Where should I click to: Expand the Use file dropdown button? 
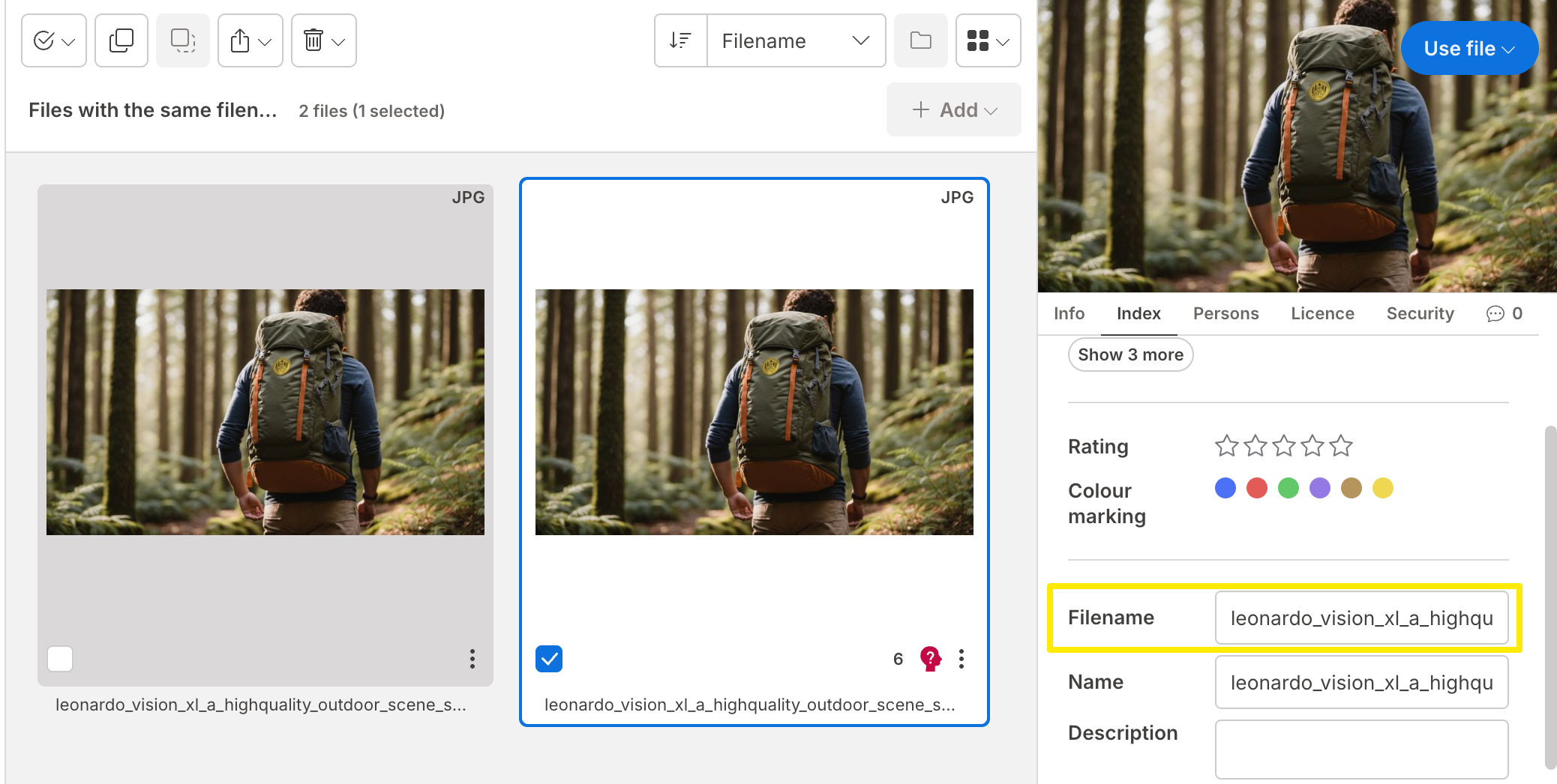1468,48
